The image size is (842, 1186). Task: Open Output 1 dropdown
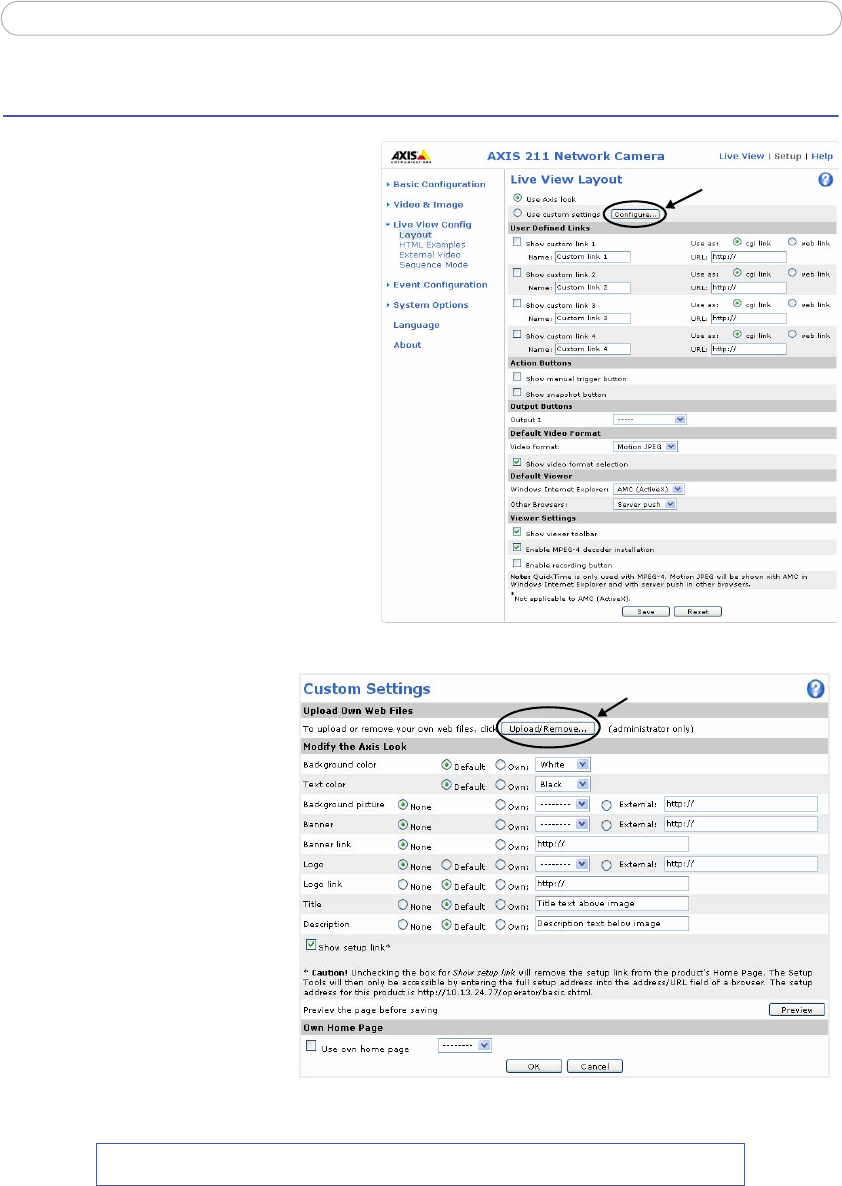[649, 419]
